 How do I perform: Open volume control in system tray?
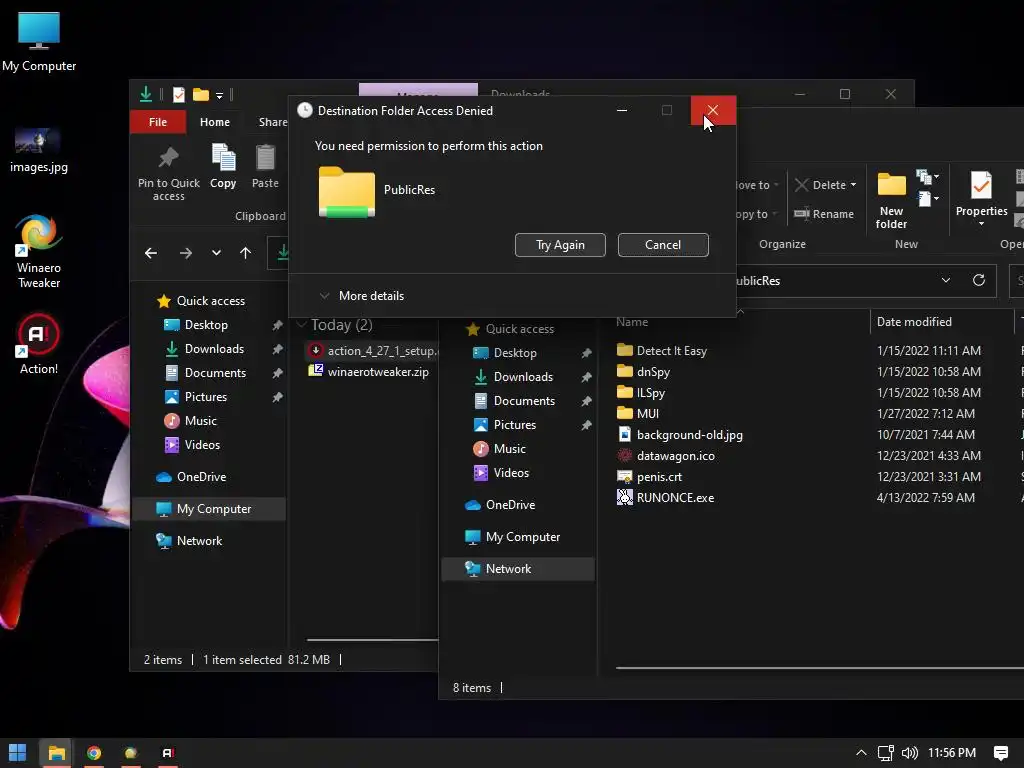point(910,753)
